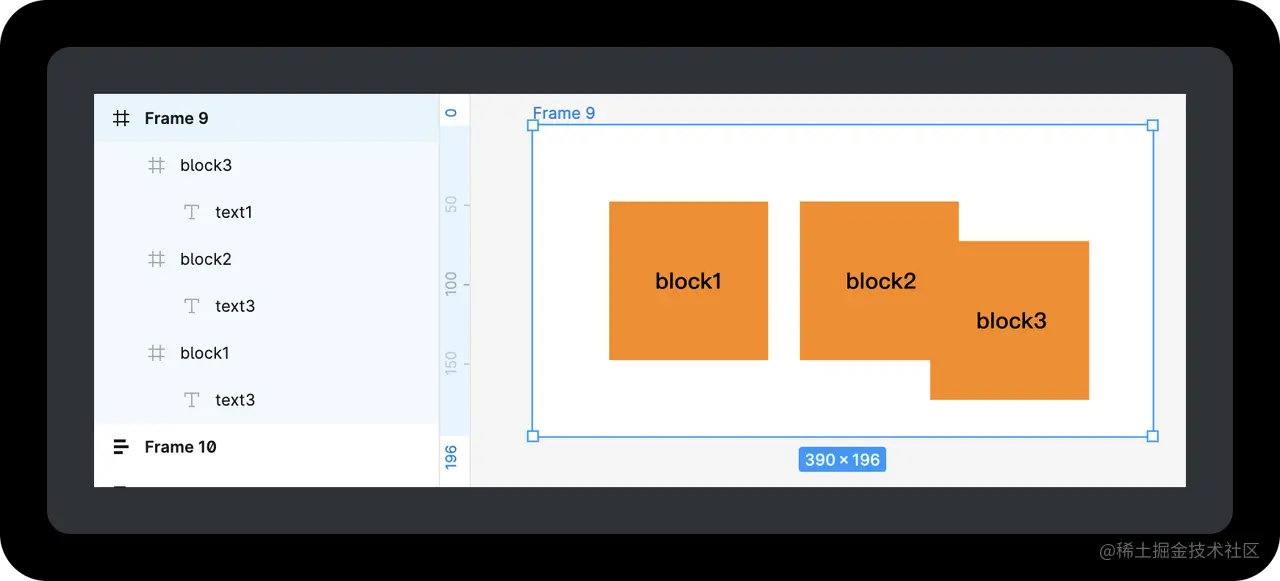Click text icon of text3 under block2
The height and width of the screenshot is (581, 1280).
click(192, 306)
